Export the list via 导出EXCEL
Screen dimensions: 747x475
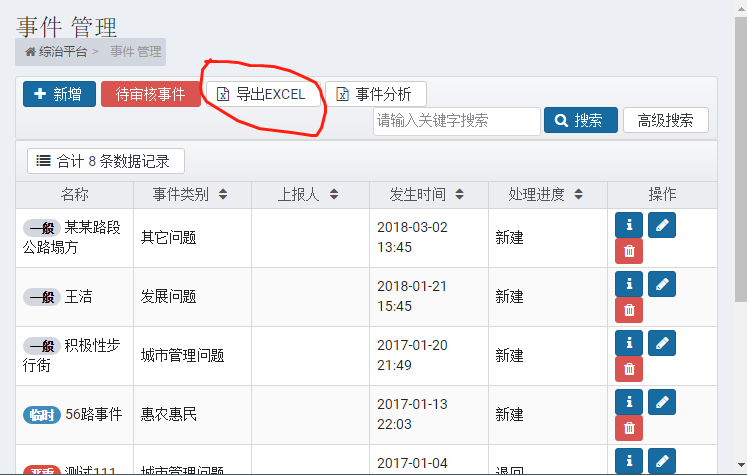pyautogui.click(x=263, y=94)
